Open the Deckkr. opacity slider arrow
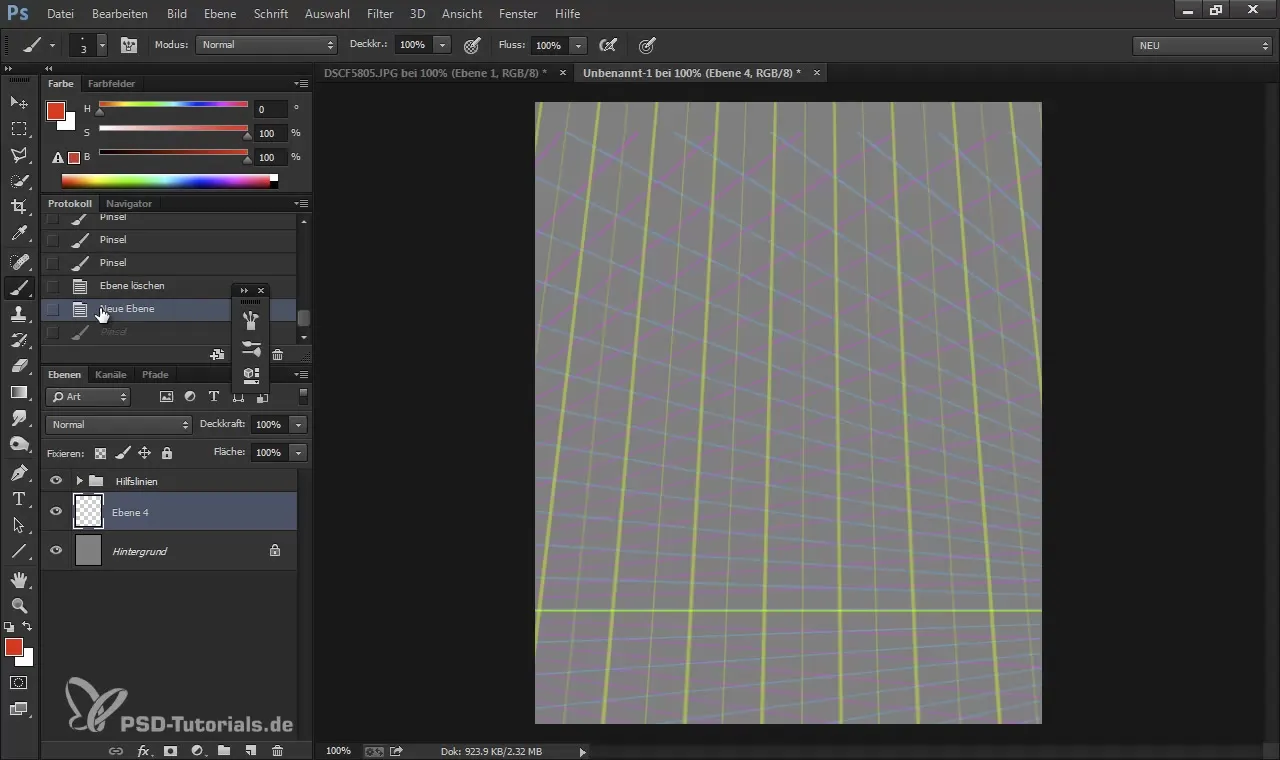The width and height of the screenshot is (1280, 760). coord(442,45)
